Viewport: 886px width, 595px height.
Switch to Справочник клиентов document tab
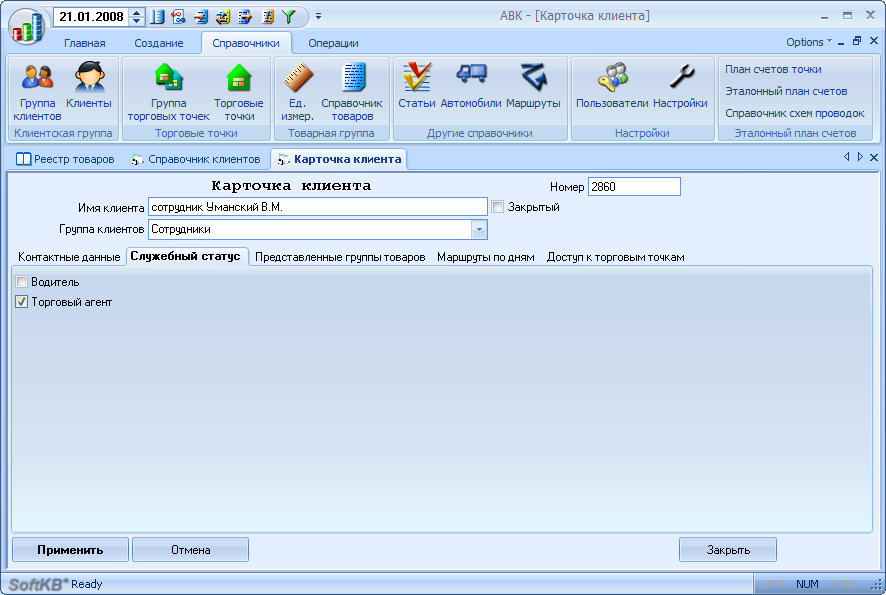pos(196,159)
